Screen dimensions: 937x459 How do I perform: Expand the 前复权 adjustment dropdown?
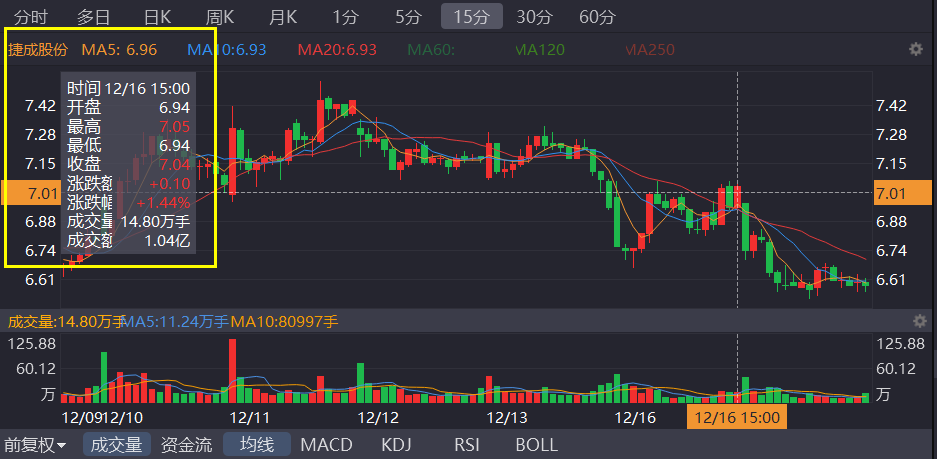[x=35, y=445]
